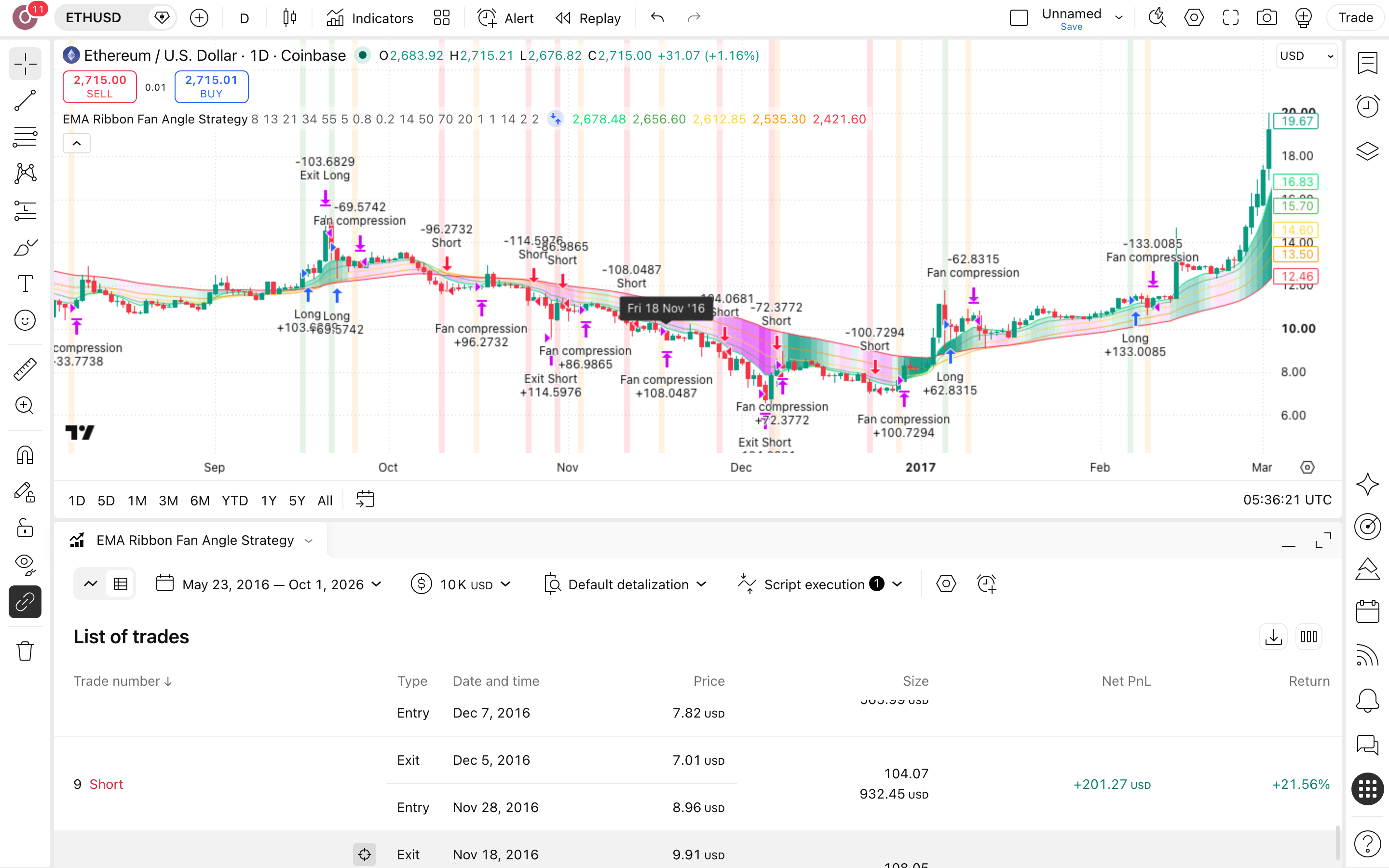Viewport: 1389px width, 868px height.
Task: Click the BUY 2,715.01 button
Action: (x=211, y=87)
